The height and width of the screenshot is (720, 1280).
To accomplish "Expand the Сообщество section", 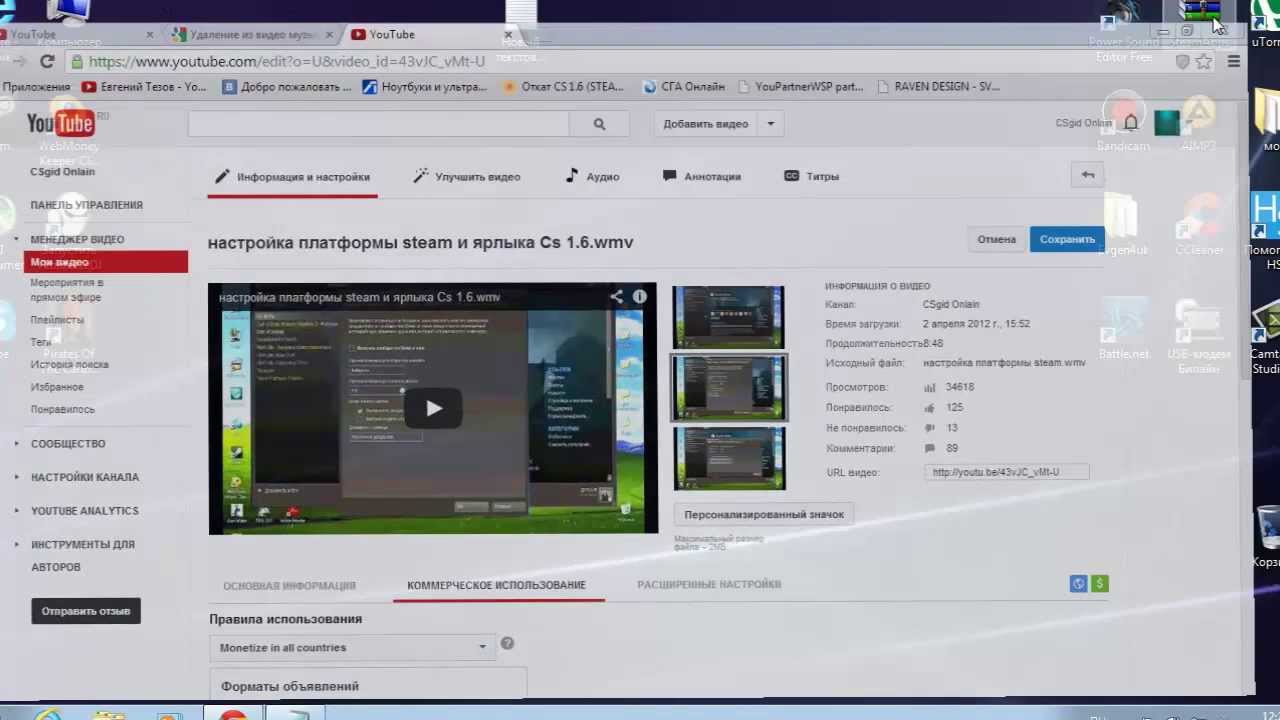I will (16, 443).
